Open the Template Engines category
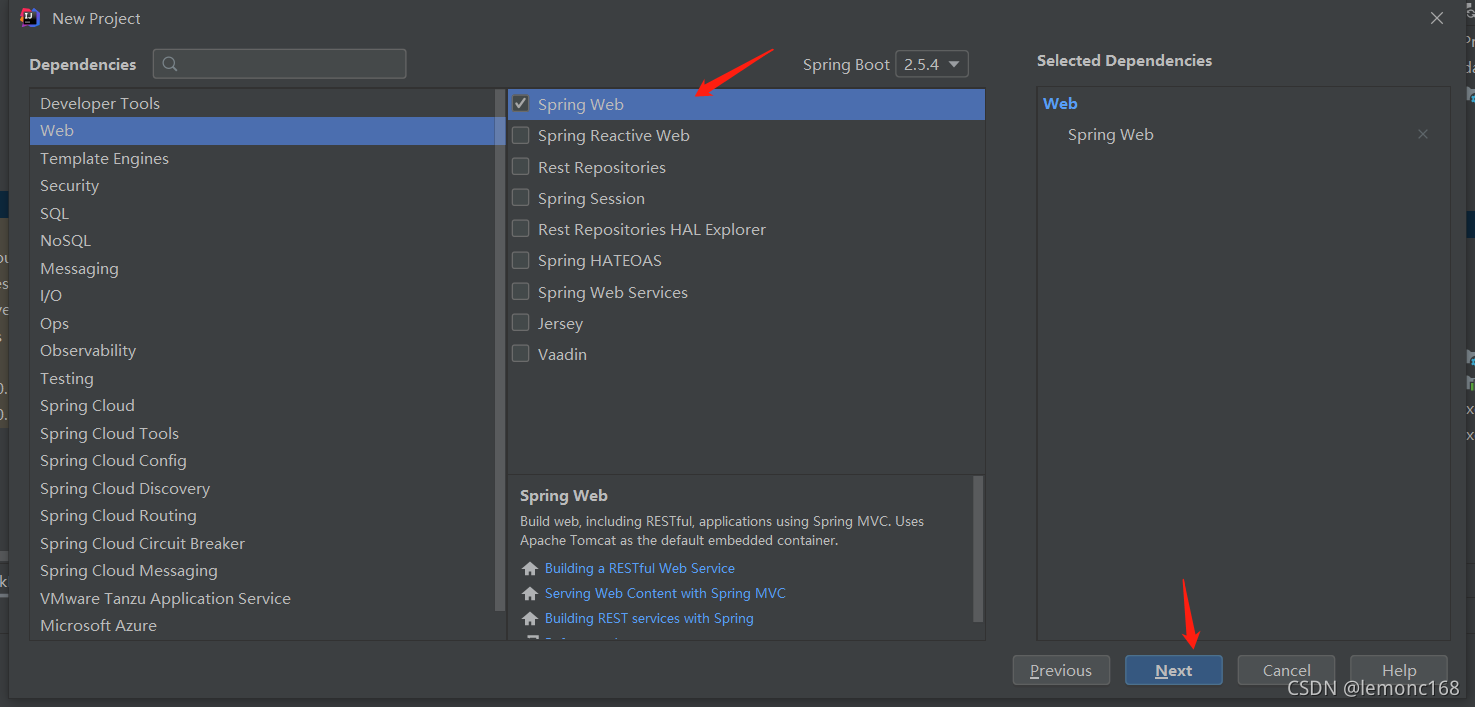Image resolution: width=1475 pixels, height=707 pixels. pos(262,158)
